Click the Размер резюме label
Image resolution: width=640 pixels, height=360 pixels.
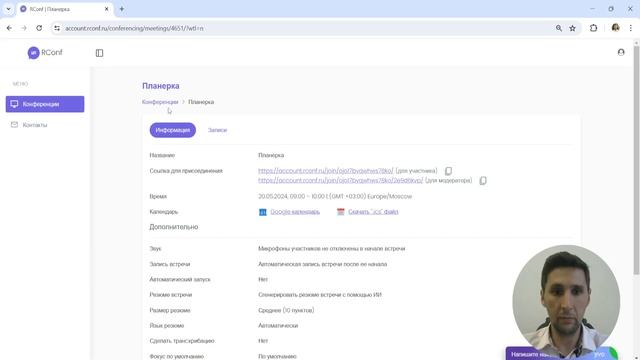170,310
